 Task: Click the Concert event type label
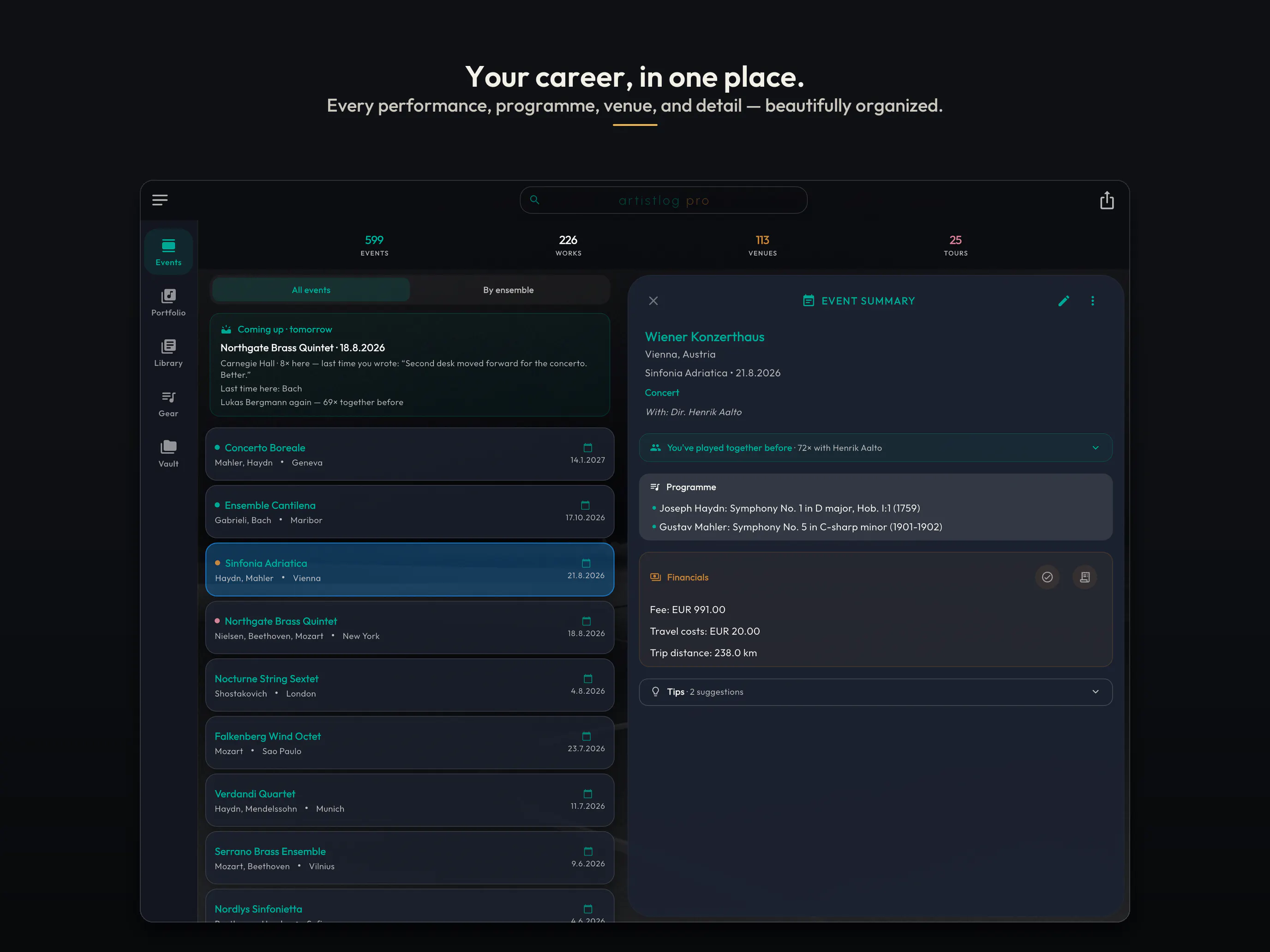click(661, 393)
